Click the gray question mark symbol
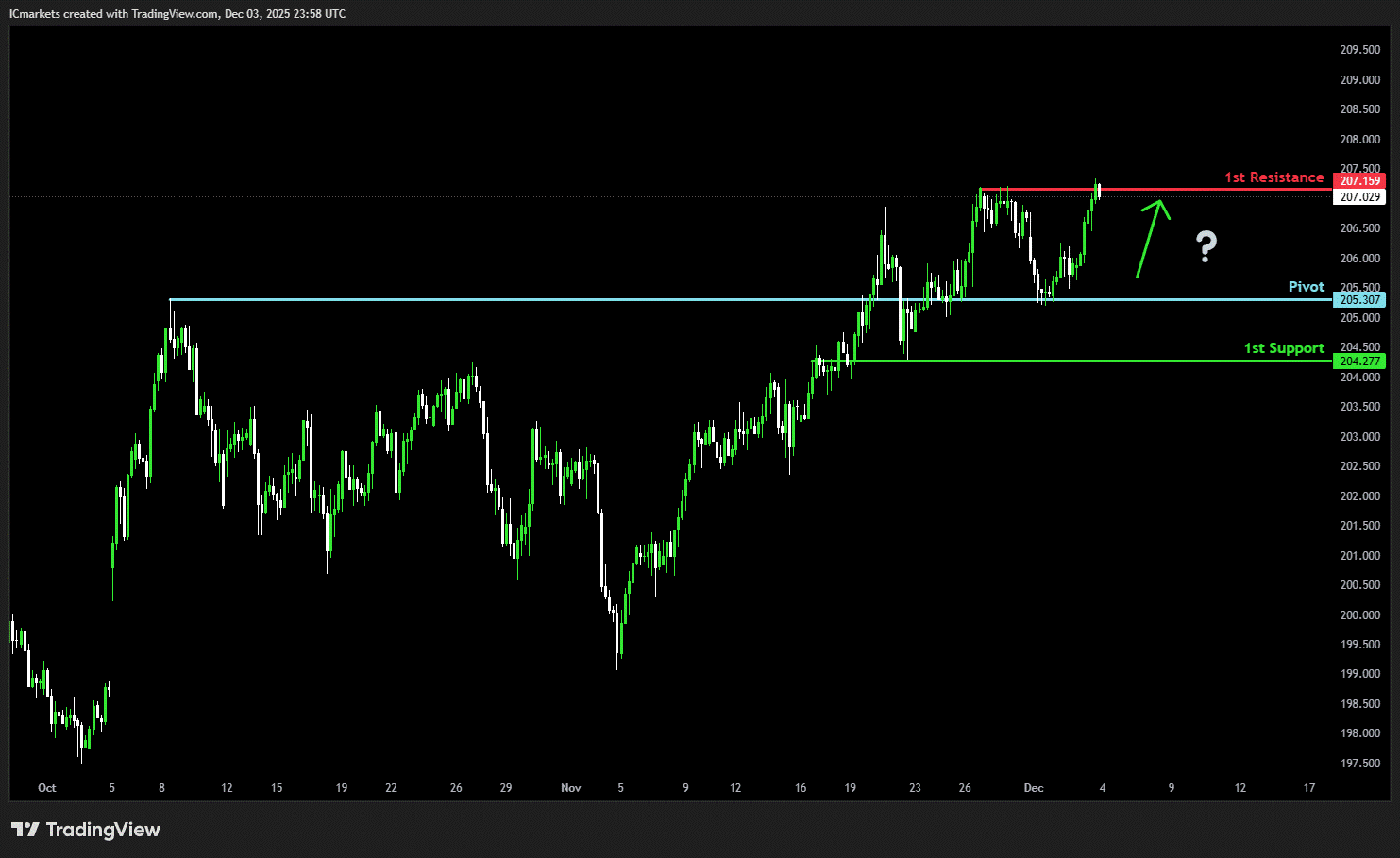 [1206, 246]
